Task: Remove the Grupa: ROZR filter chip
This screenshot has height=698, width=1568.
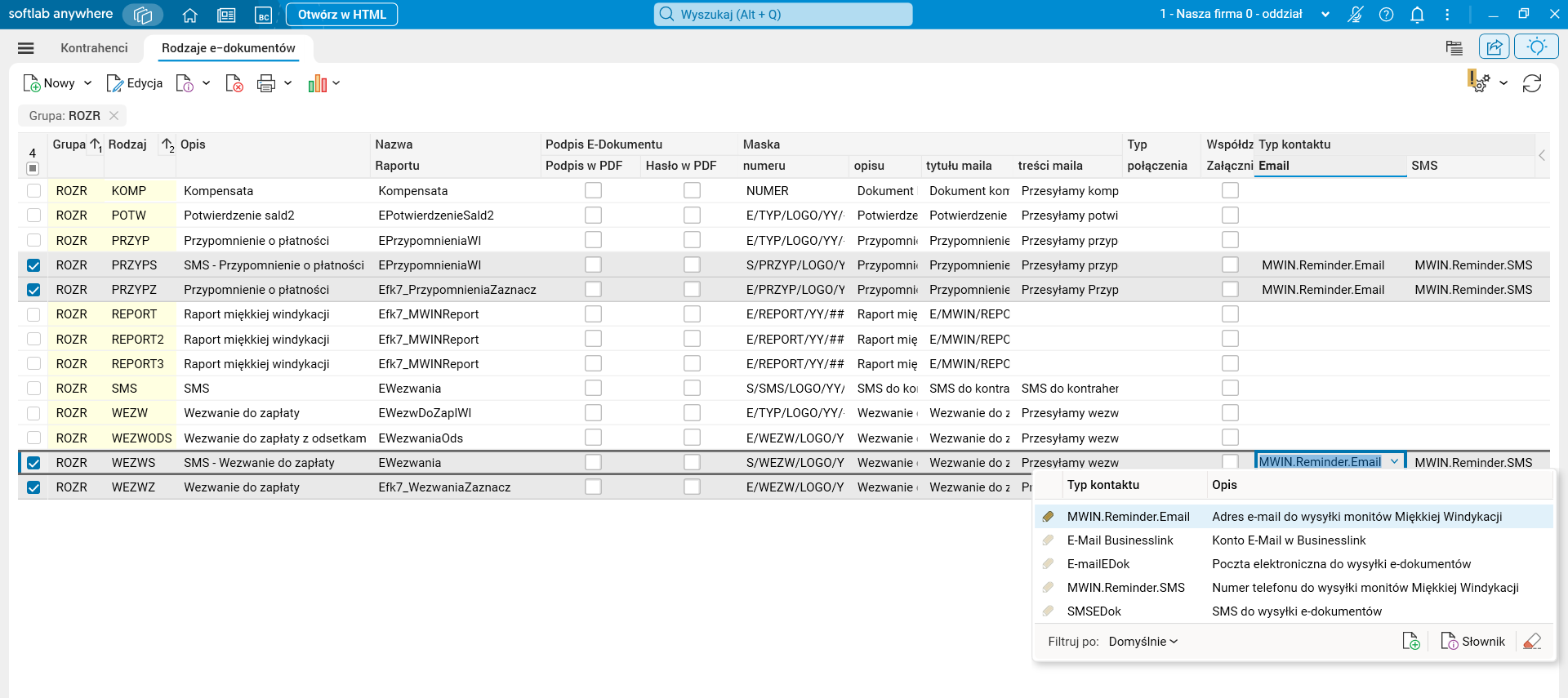Action: [x=114, y=116]
